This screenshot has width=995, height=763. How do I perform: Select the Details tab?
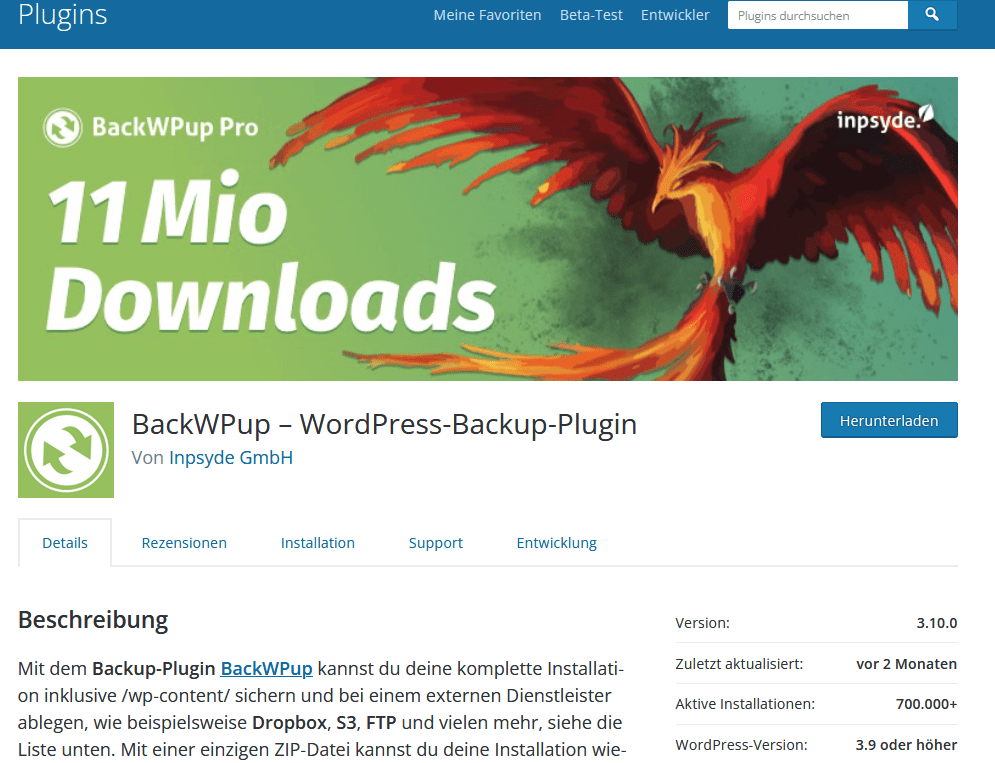point(65,543)
